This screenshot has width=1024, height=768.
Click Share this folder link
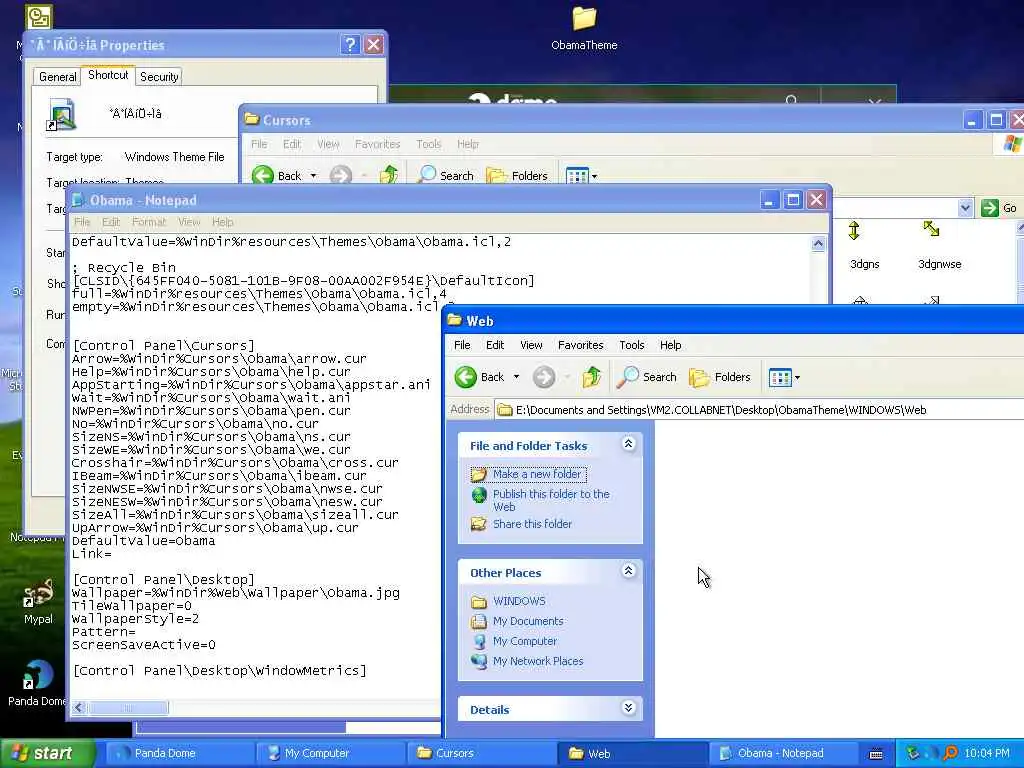click(x=532, y=524)
